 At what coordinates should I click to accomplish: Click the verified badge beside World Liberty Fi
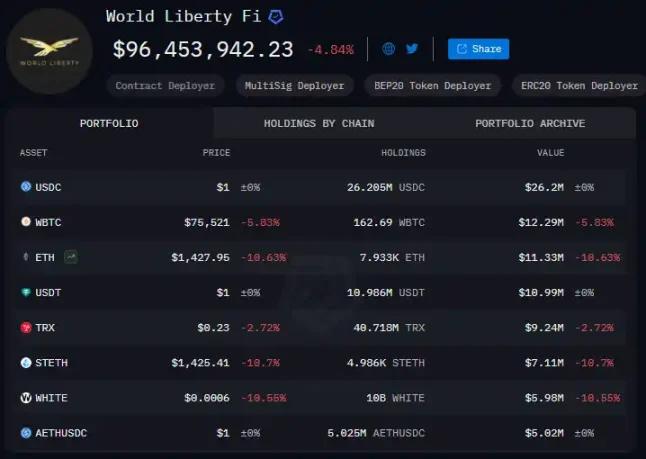[x=276, y=17]
